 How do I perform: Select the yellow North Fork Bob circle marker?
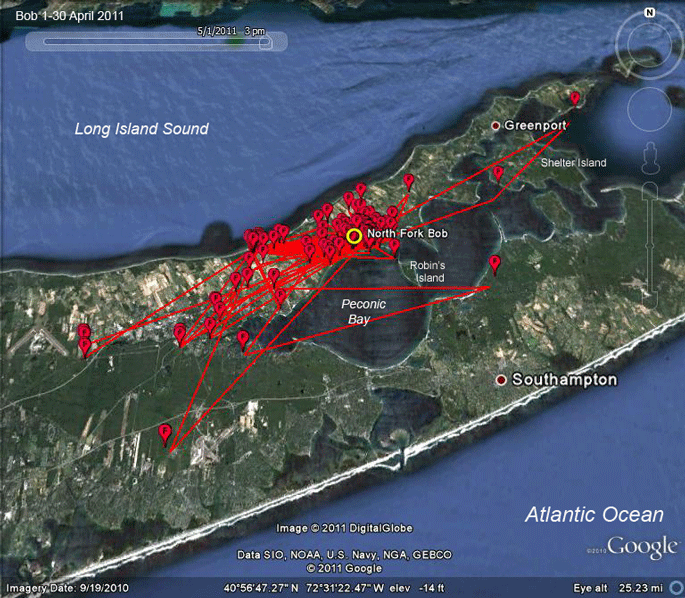(354, 236)
